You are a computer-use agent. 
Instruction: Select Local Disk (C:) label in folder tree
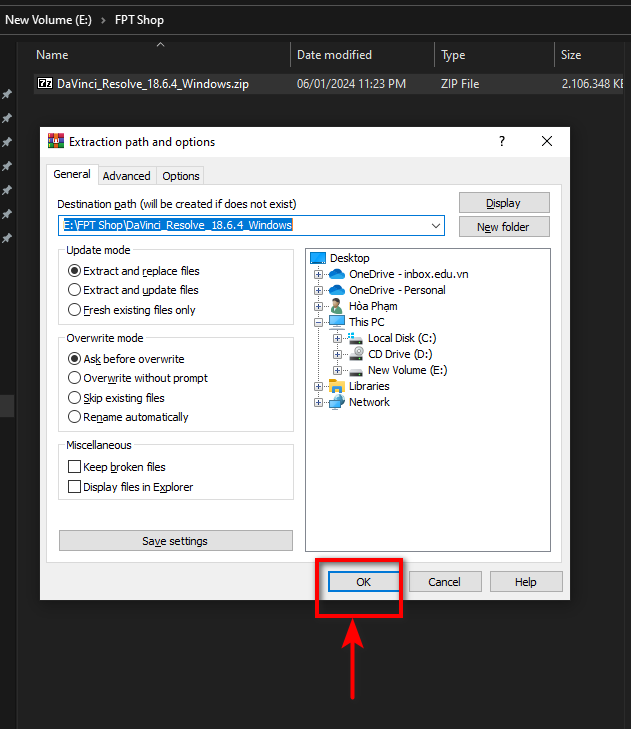(402, 338)
